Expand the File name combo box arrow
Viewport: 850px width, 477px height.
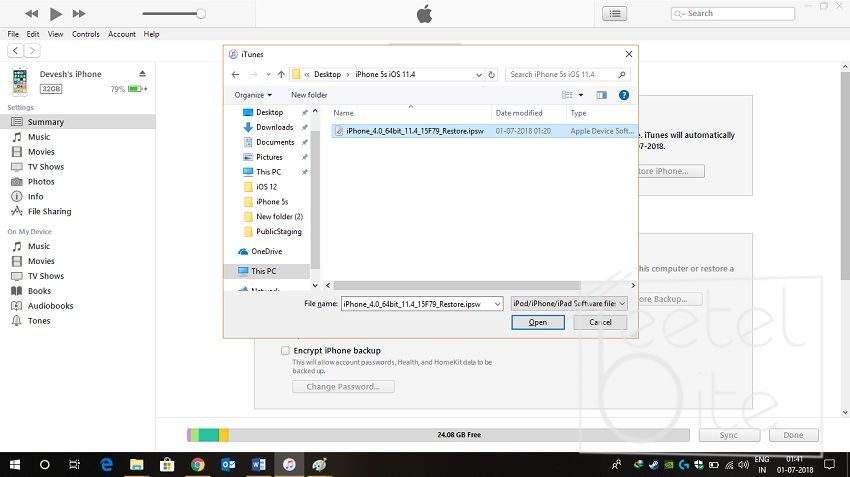497,303
